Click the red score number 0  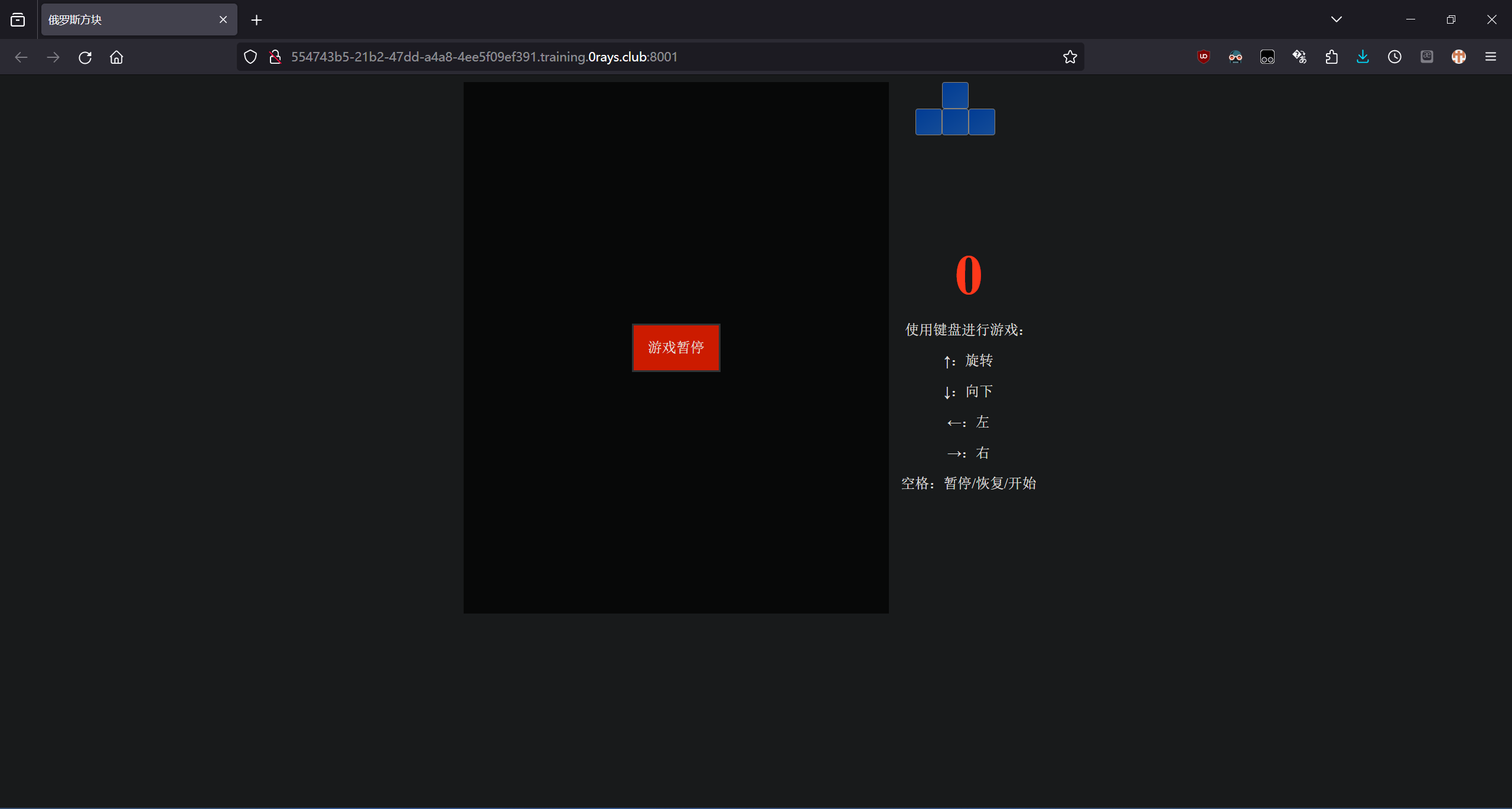[969, 275]
